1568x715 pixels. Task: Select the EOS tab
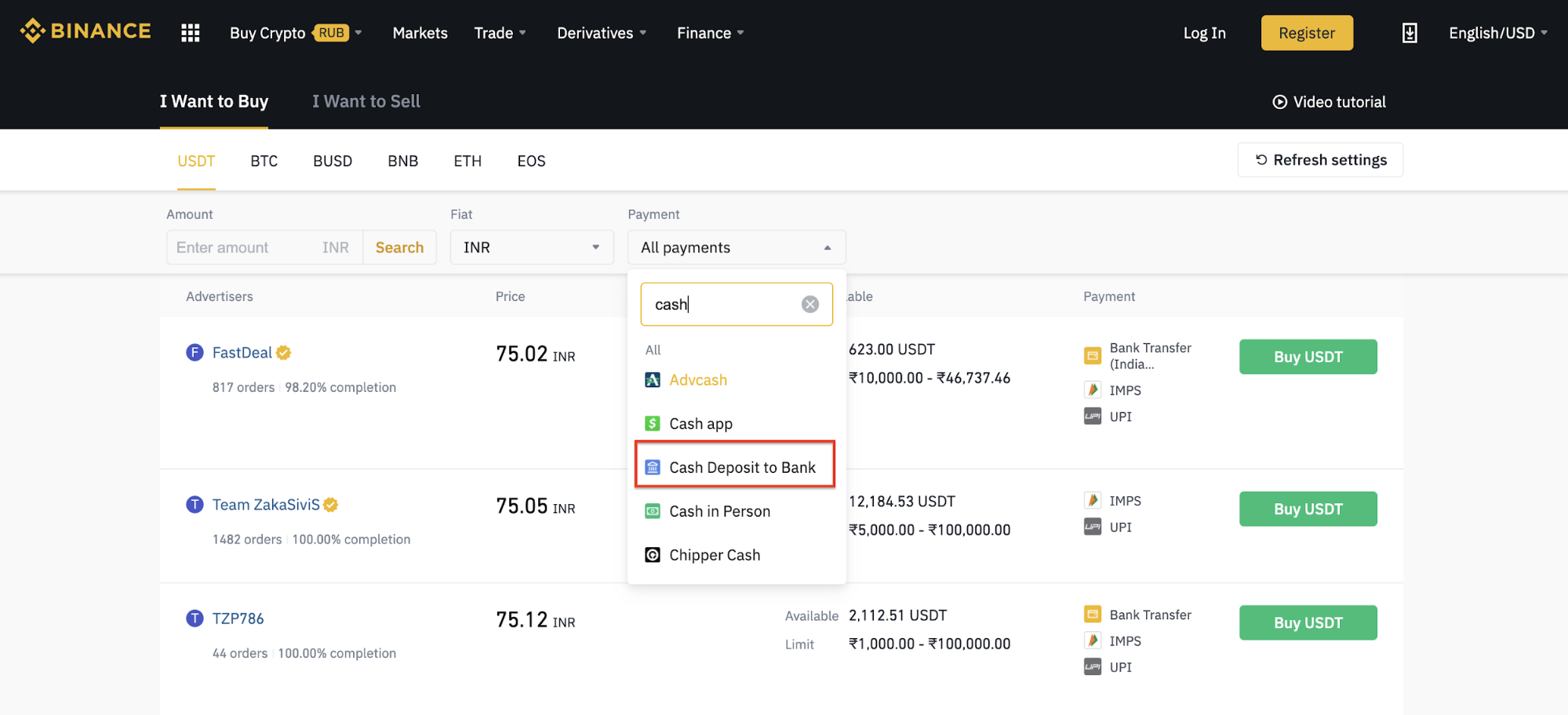(x=531, y=162)
